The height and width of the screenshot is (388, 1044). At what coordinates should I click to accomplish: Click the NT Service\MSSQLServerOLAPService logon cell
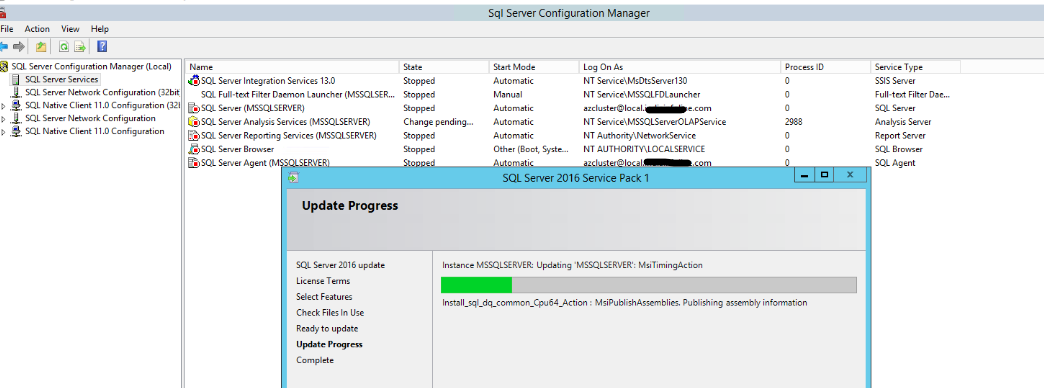654,122
